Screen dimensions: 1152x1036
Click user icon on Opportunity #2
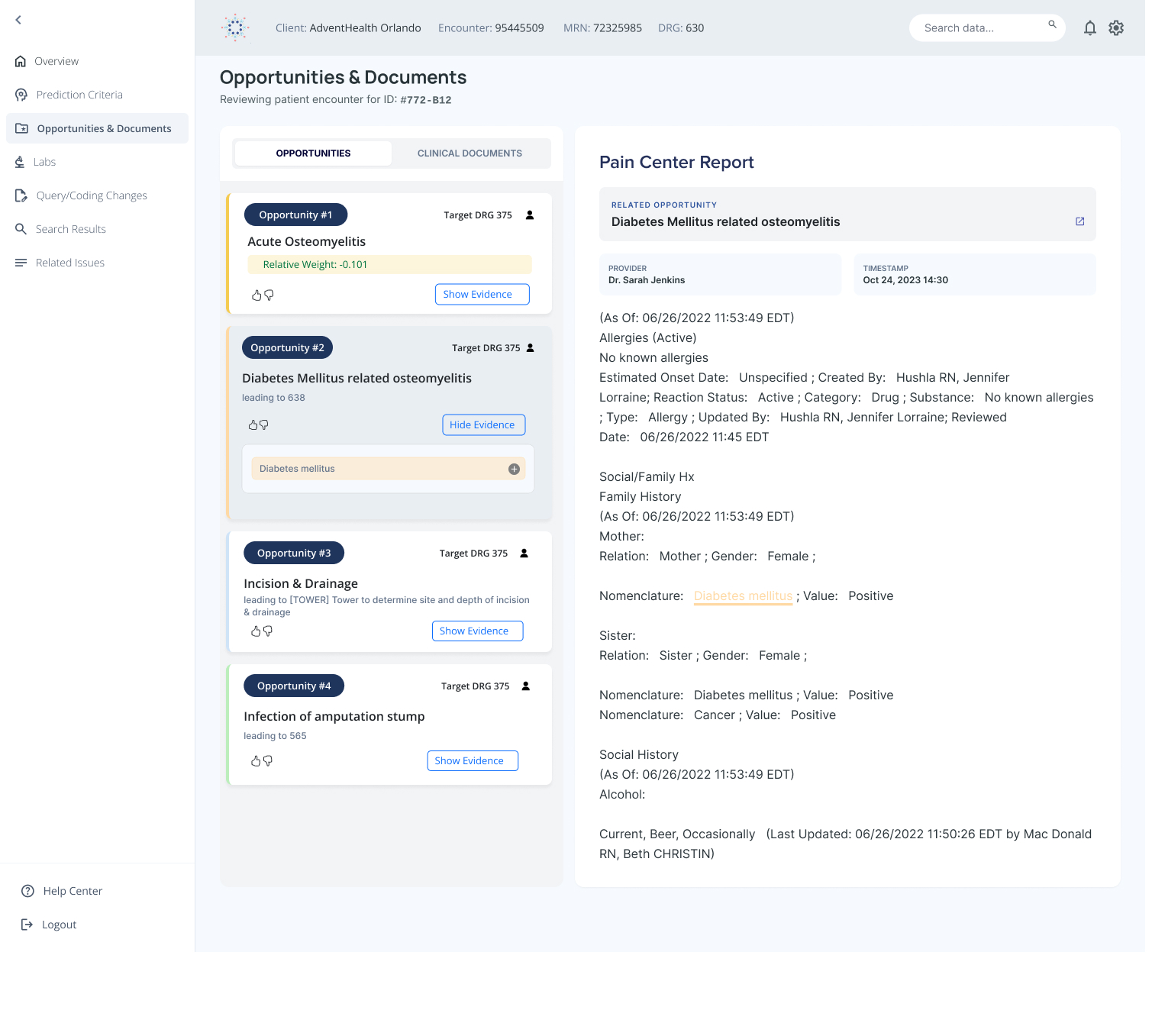[531, 348]
